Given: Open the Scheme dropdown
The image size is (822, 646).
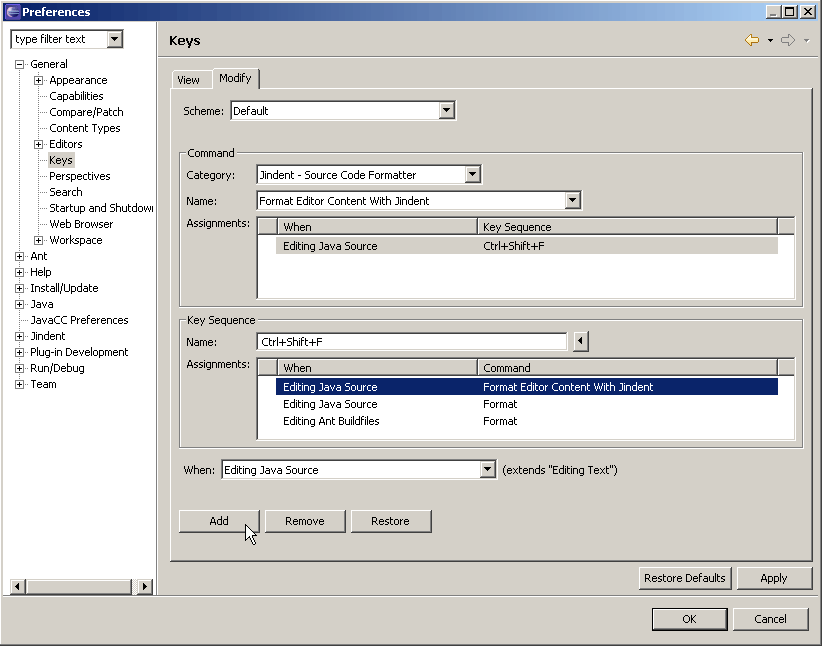Looking at the screenshot, I should pos(447,111).
